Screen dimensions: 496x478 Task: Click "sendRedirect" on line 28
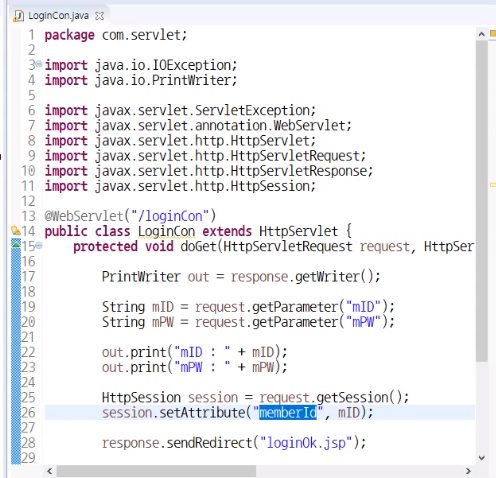click(209, 443)
